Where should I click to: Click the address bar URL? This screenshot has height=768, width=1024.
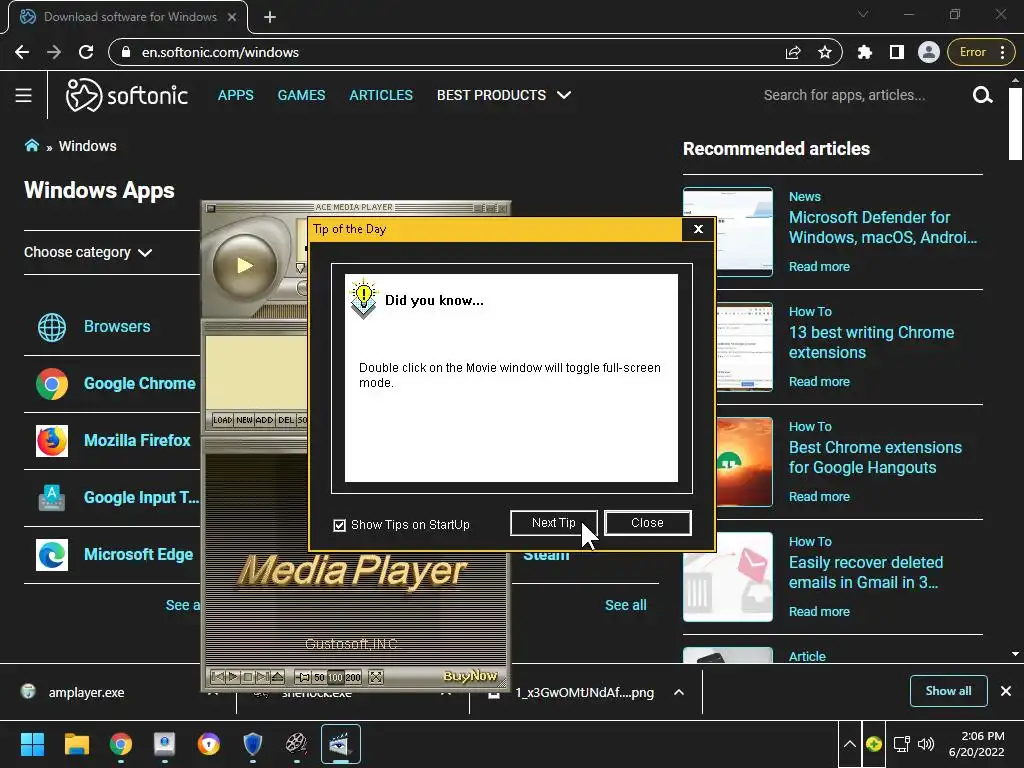click(220, 52)
